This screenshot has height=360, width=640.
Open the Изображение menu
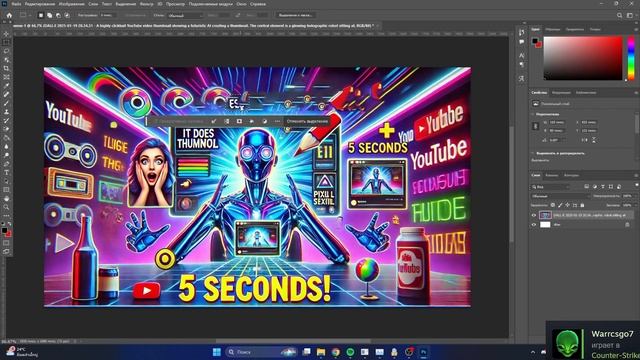tap(72, 4)
